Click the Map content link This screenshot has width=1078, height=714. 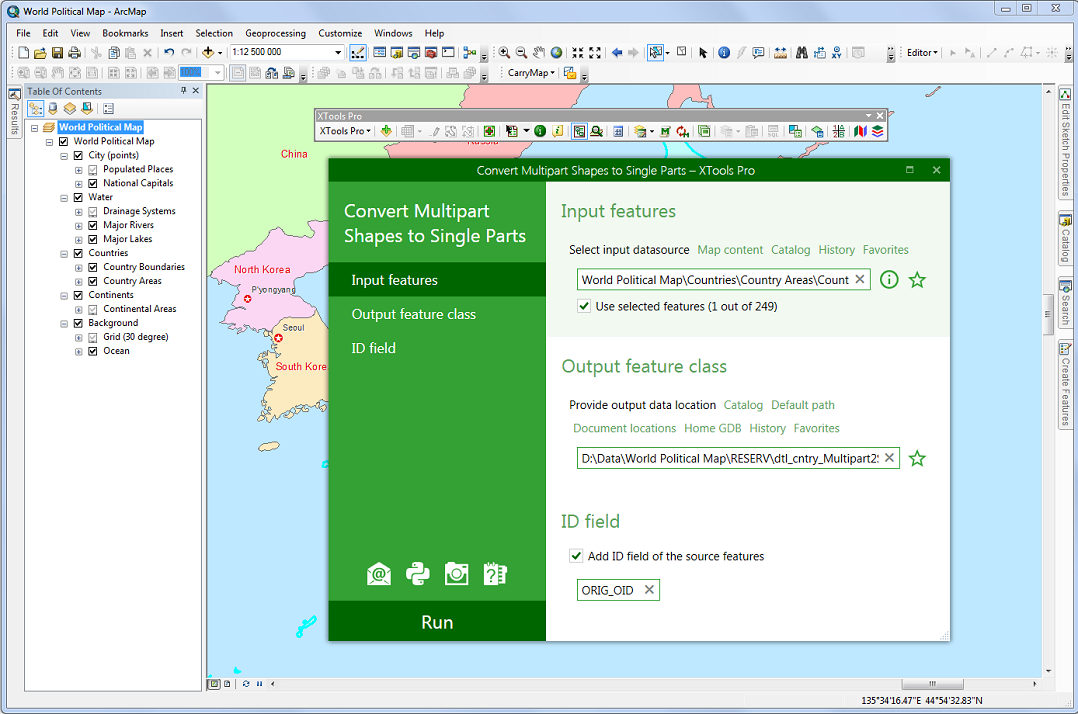point(730,250)
